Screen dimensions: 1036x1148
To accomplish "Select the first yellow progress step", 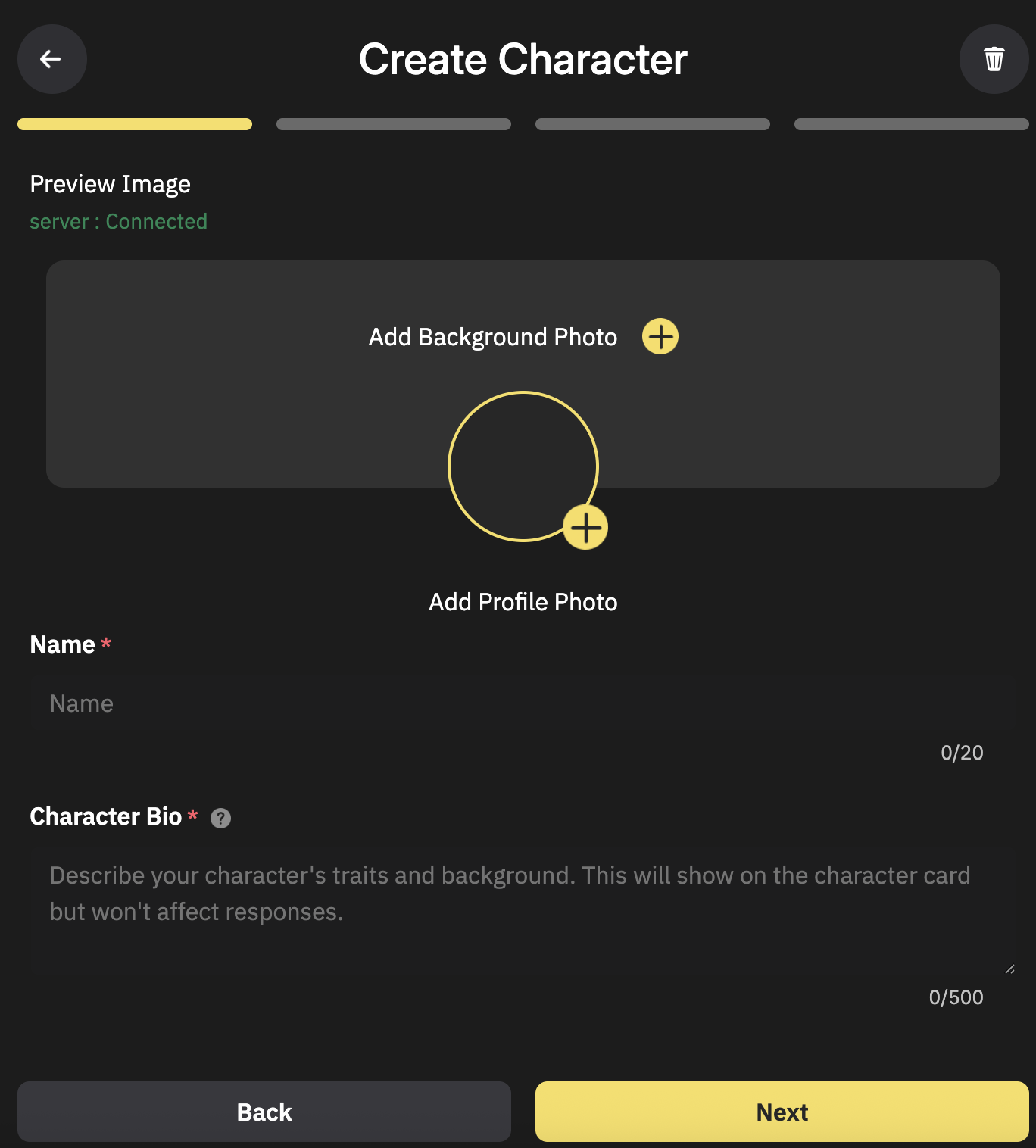I will (135, 124).
